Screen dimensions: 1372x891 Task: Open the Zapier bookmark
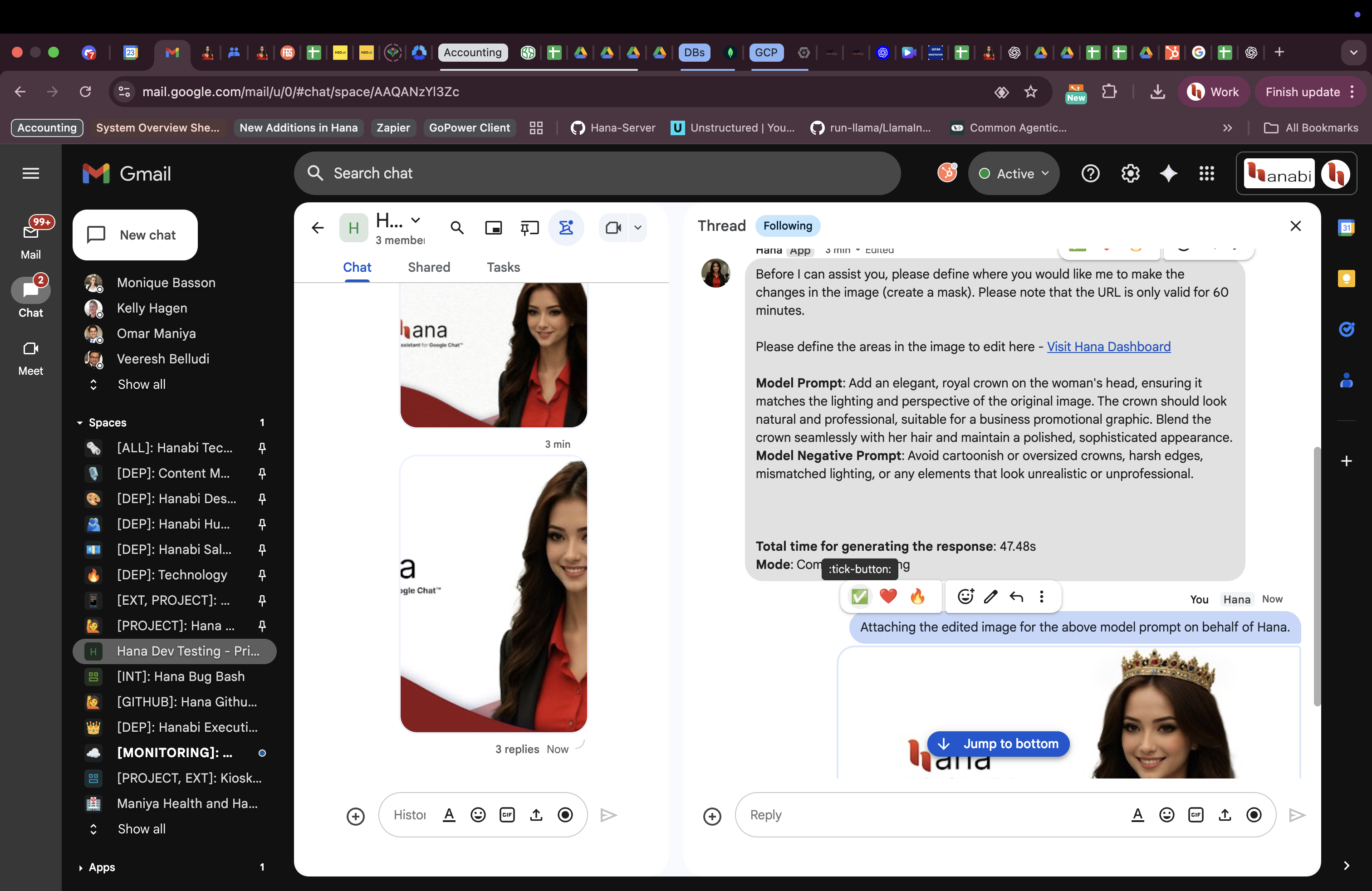tap(393, 128)
